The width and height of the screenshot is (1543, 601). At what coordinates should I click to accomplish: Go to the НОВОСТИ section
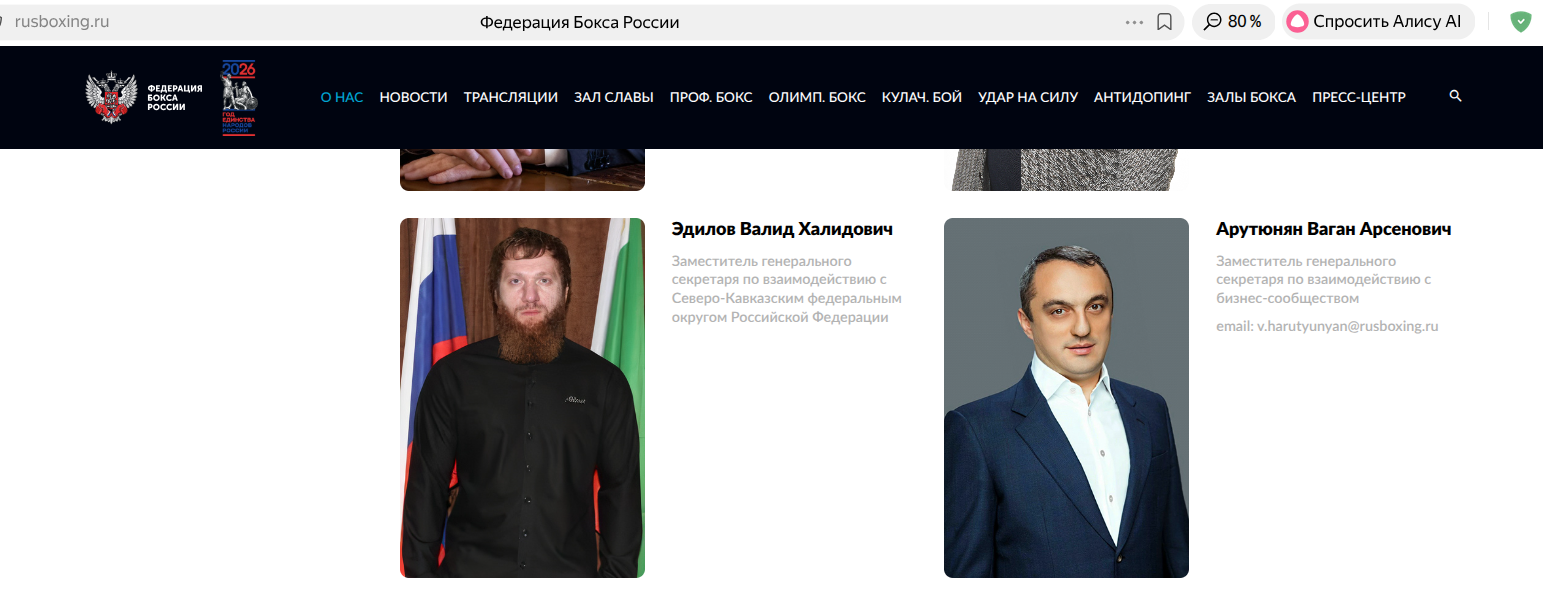(x=413, y=97)
